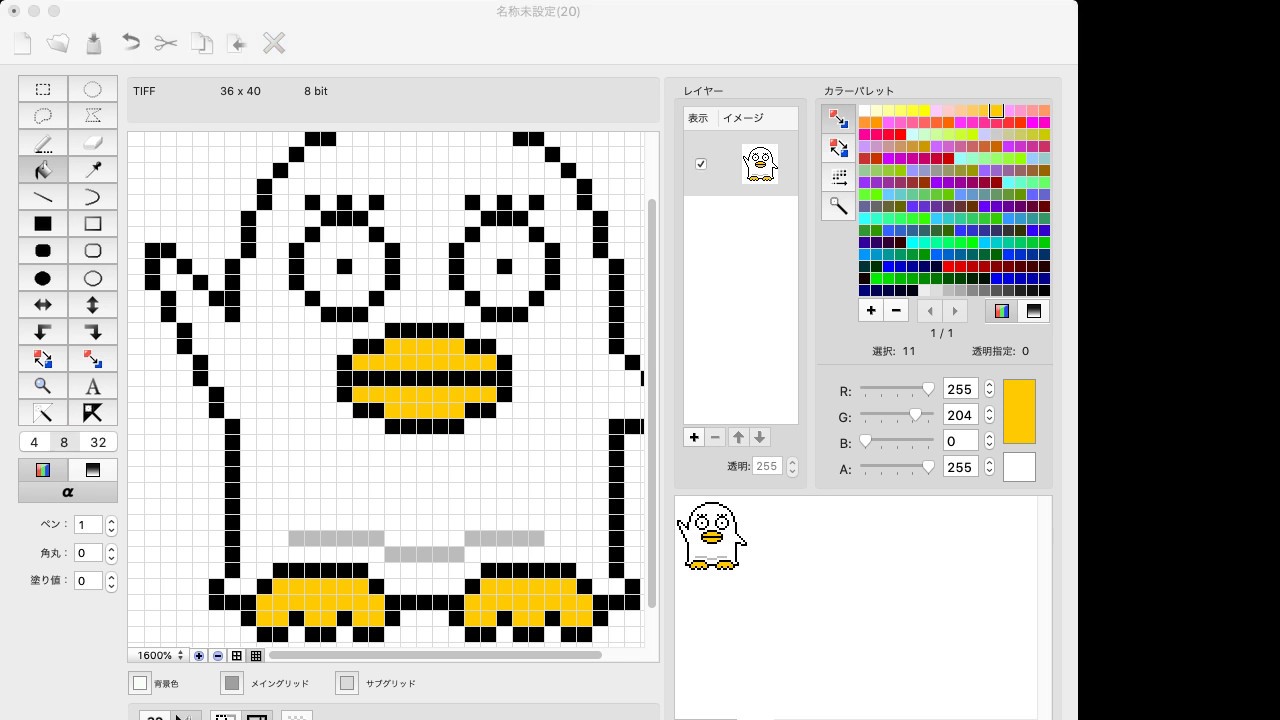The height and width of the screenshot is (720, 1280).
Task: Zoom in with the plus magnifier button
Action: [199, 656]
